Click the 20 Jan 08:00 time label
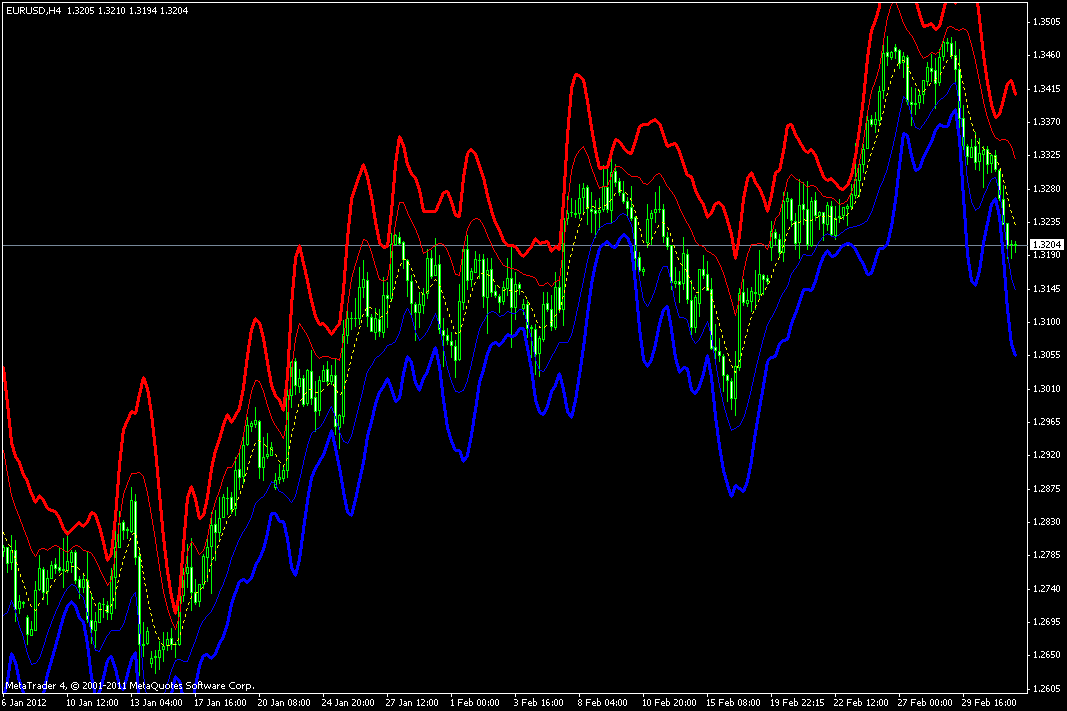The height and width of the screenshot is (711, 1067). (x=284, y=703)
